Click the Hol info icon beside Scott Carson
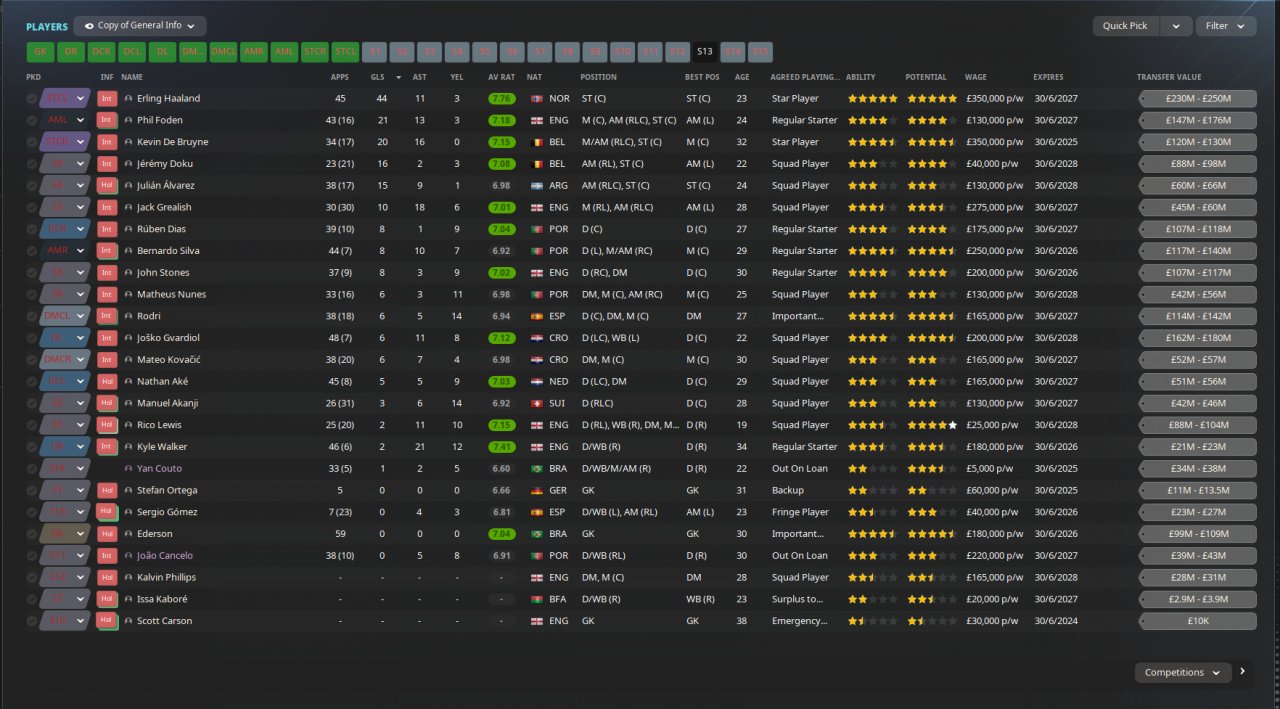Viewport: 1280px width, 709px height. (107, 621)
